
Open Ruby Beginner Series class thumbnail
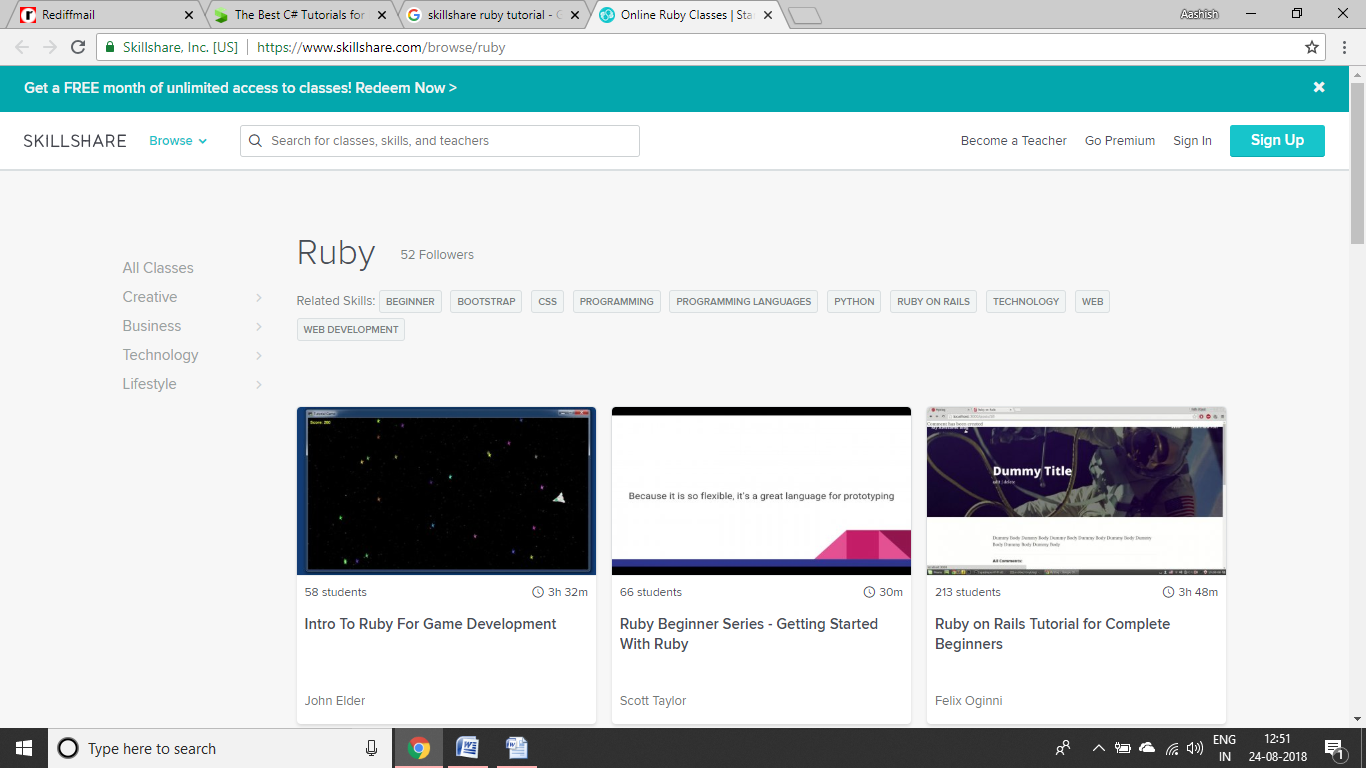761,491
